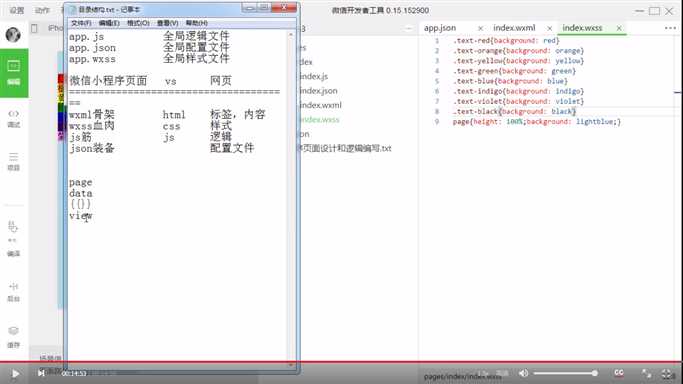Select index.wxss in the file tree
Viewport: 683px width, 384px height.
click(x=320, y=120)
